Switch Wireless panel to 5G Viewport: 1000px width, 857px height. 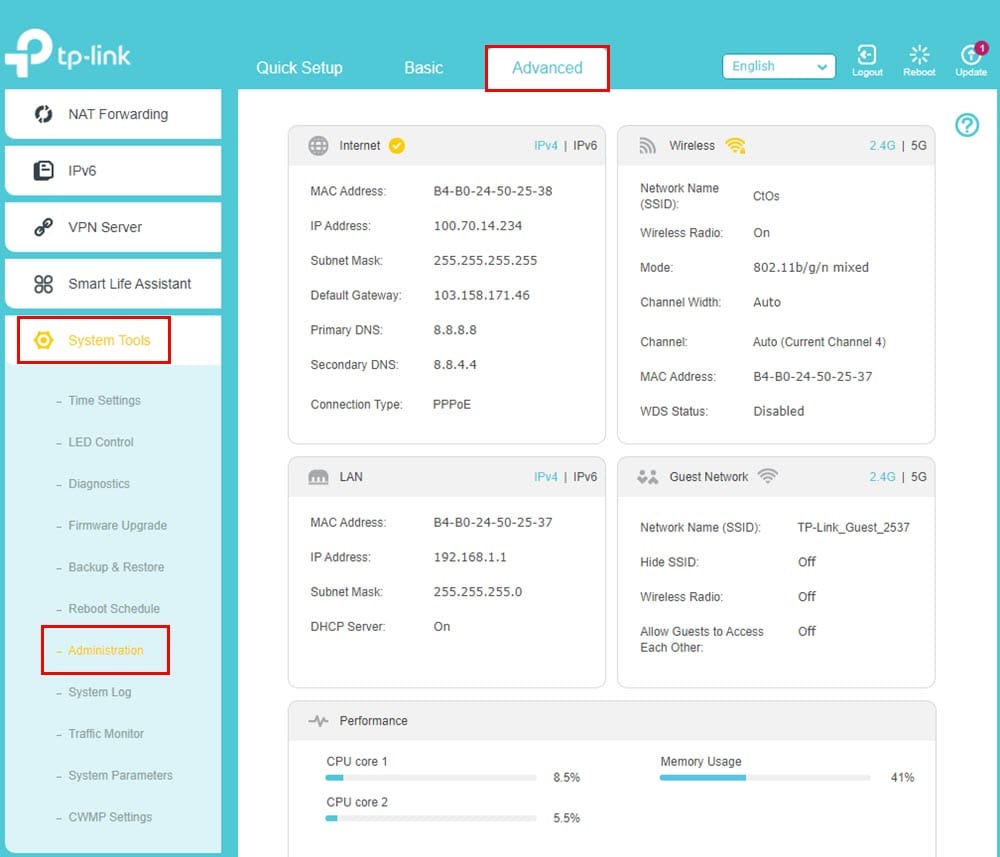point(918,145)
